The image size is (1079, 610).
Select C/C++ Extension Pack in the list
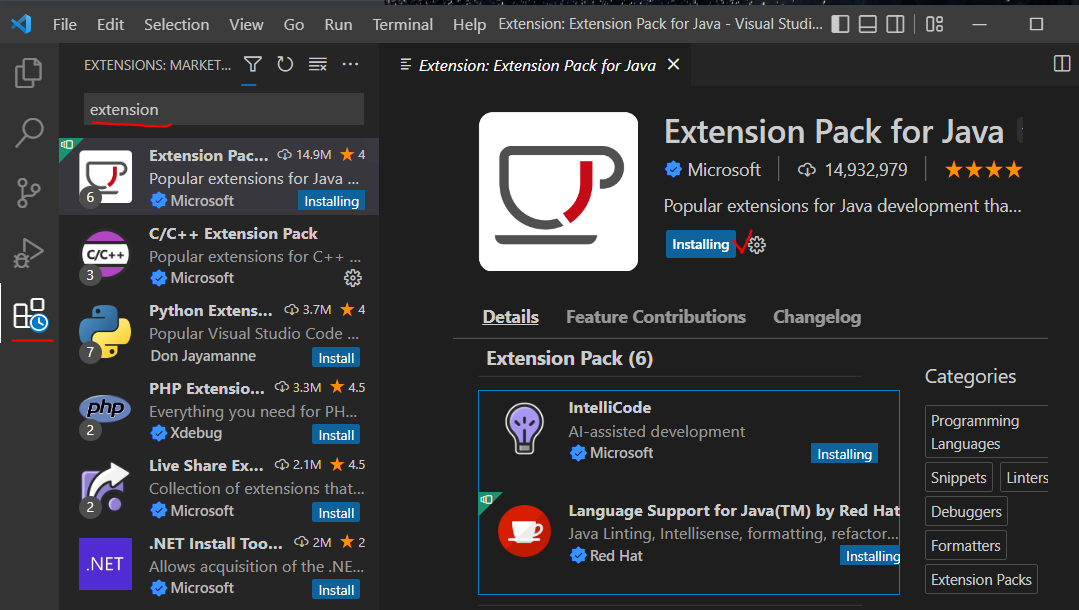pos(219,255)
